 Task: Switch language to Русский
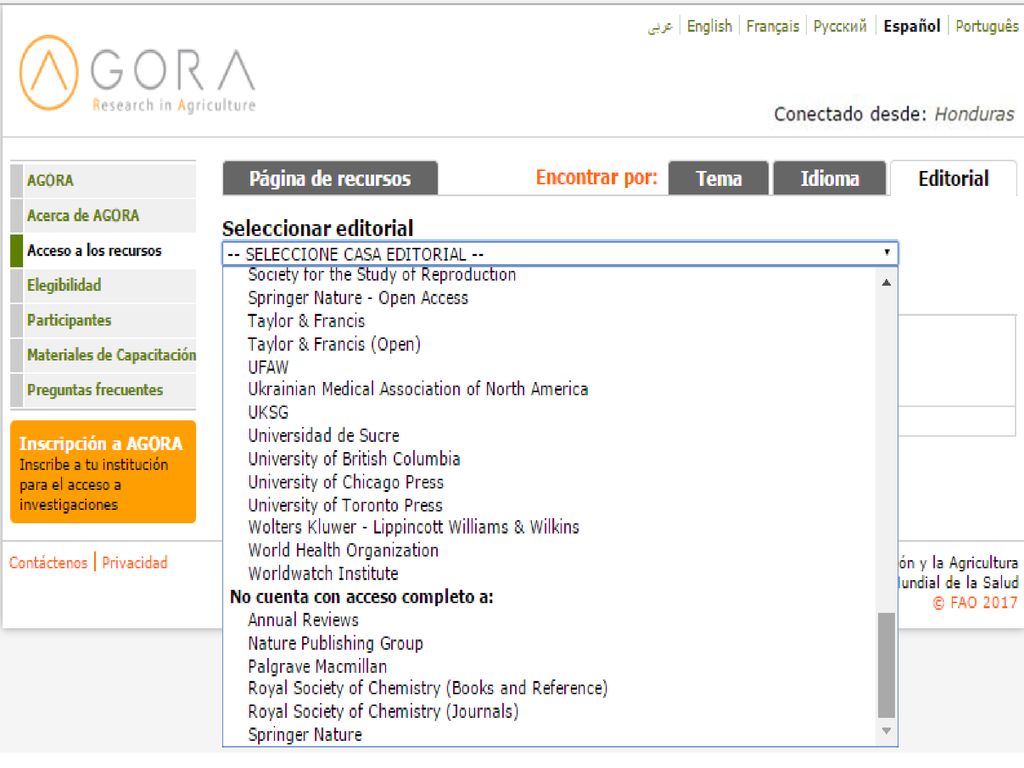tap(840, 26)
